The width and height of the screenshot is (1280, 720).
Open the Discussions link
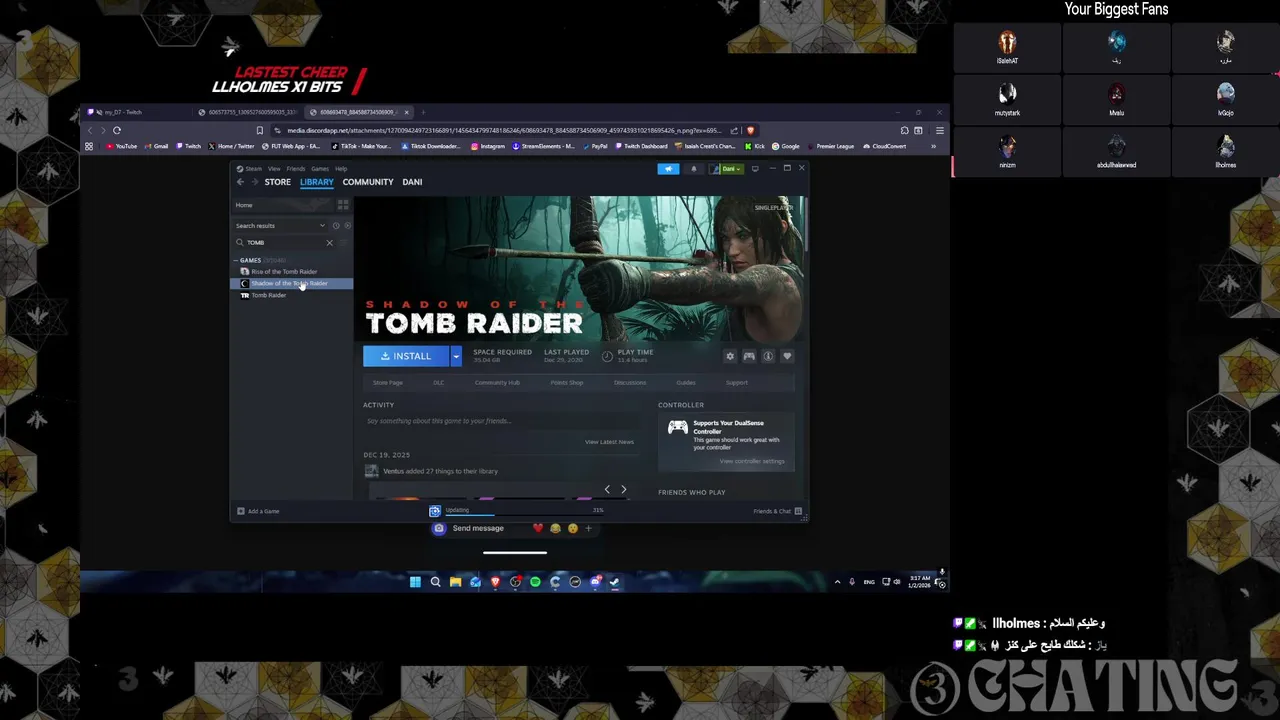point(630,383)
